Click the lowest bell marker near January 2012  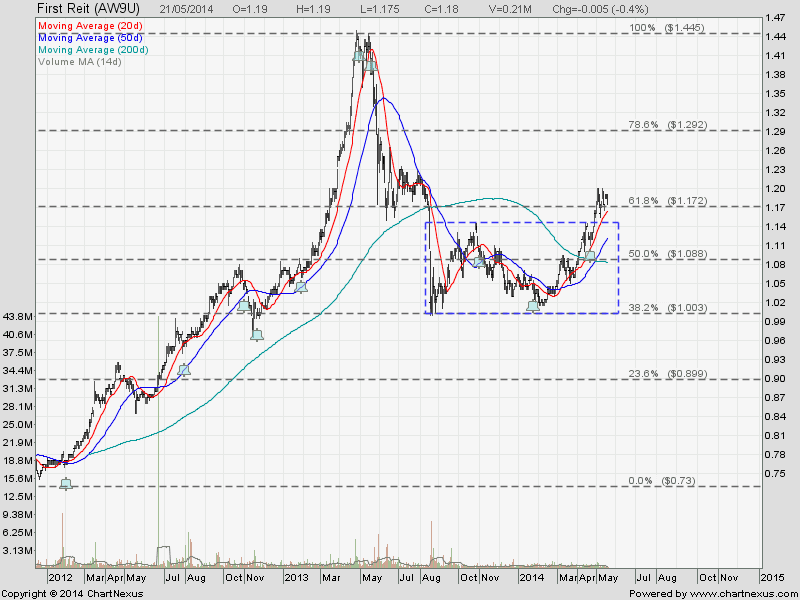[x=66, y=484]
